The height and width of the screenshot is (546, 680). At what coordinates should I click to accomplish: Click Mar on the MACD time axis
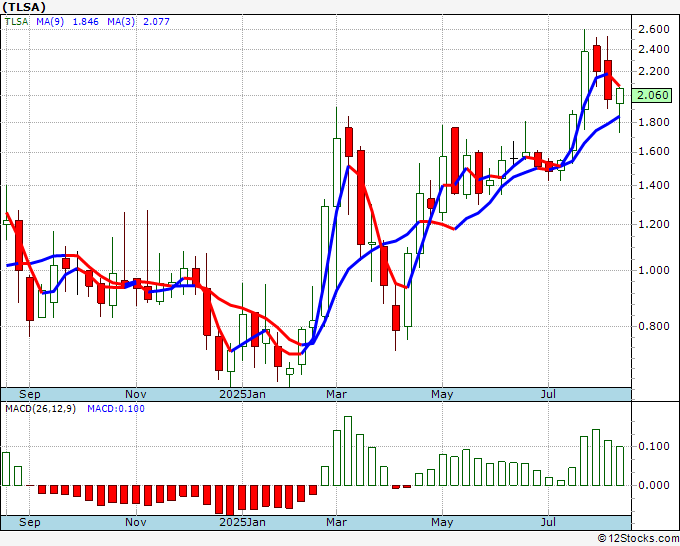coord(337,522)
